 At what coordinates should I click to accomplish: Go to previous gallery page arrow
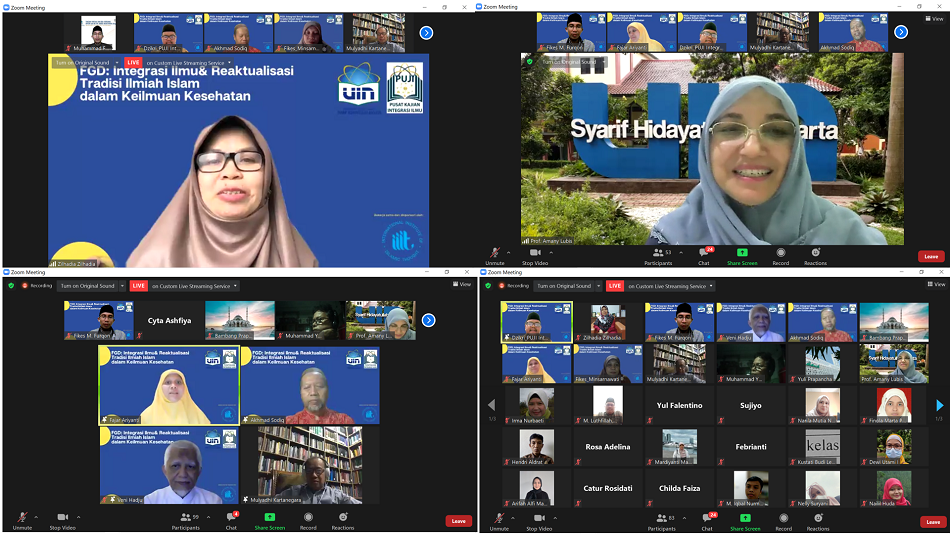point(491,404)
